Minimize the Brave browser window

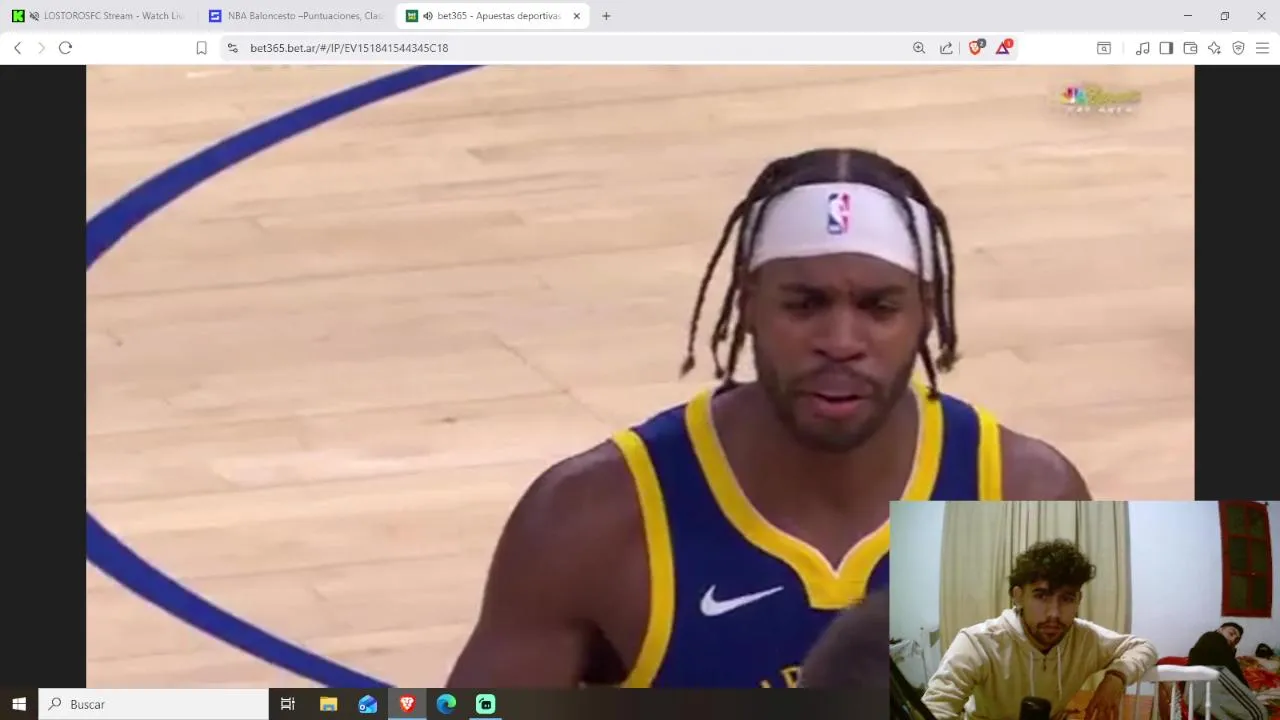click(1187, 16)
